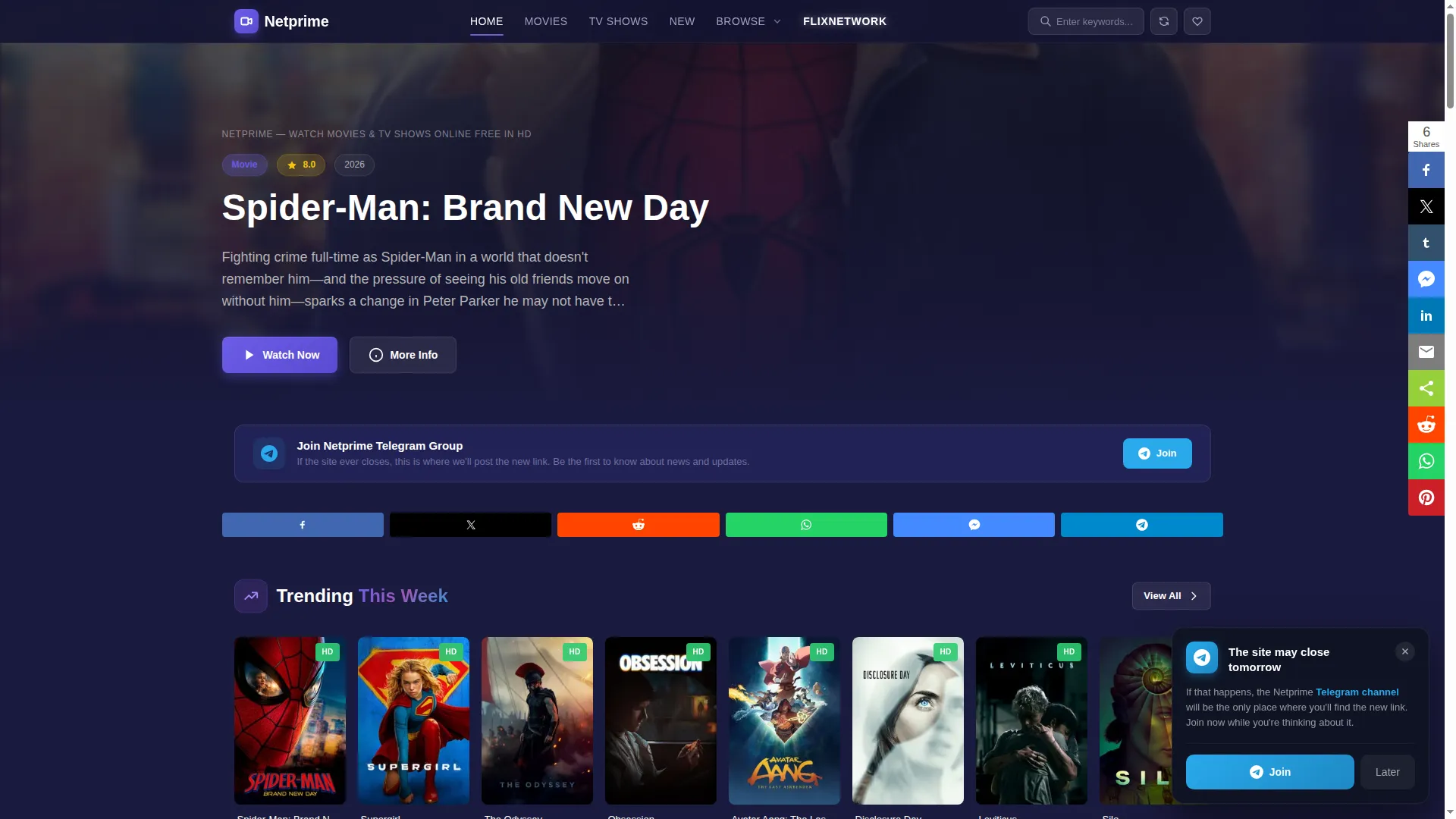1456x819 pixels.
Task: Open the Obsession poster
Action: coord(661,720)
